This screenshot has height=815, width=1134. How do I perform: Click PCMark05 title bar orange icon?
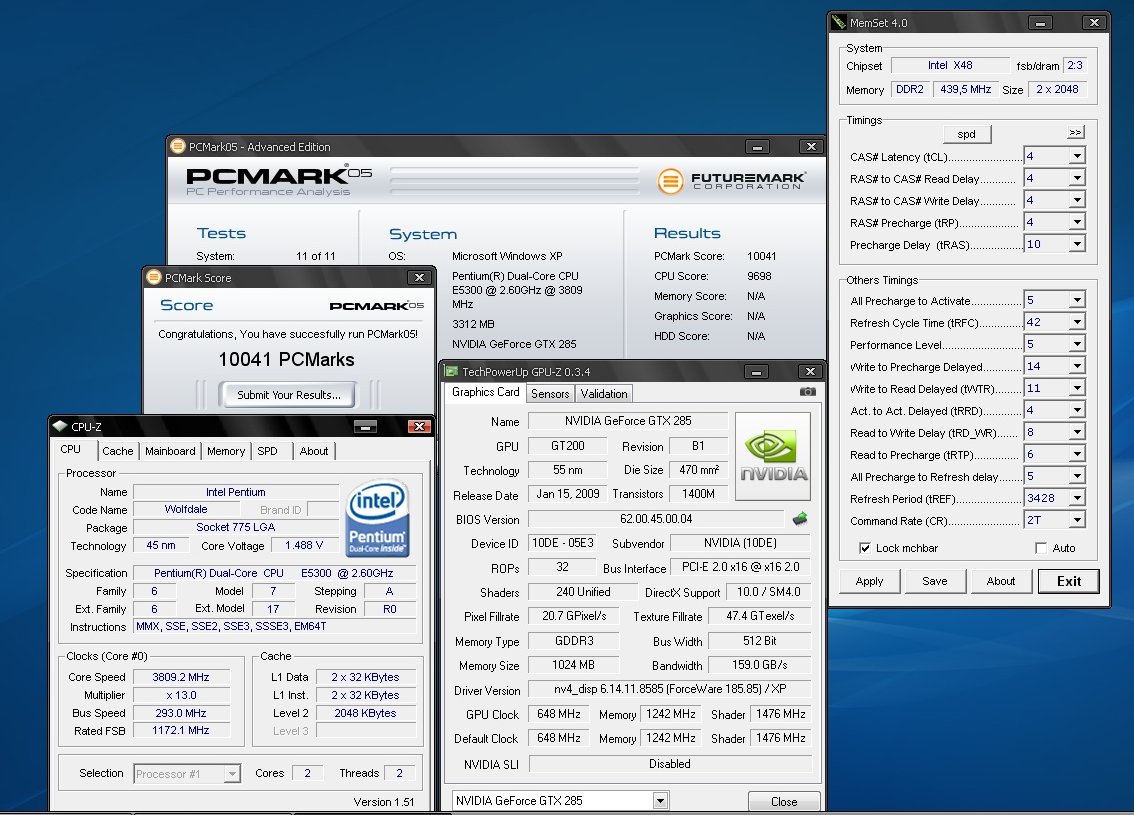(x=177, y=146)
